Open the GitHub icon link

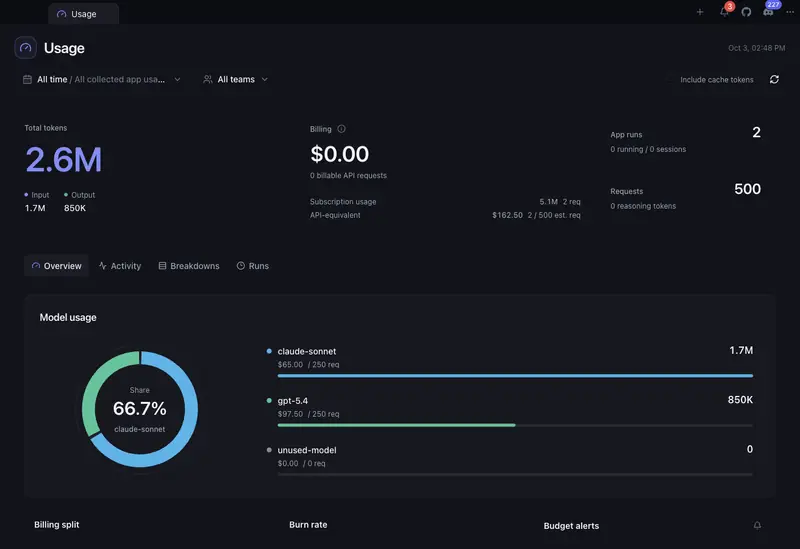click(x=746, y=12)
